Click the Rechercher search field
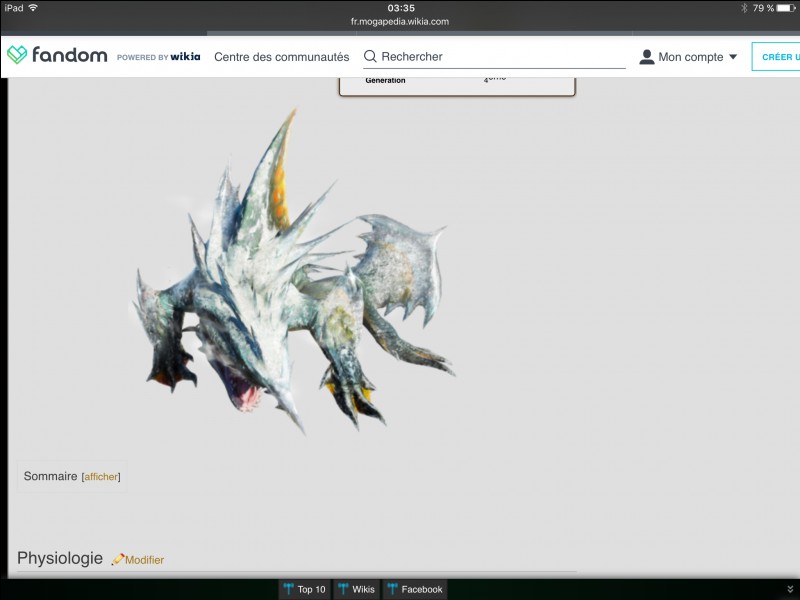The height and width of the screenshot is (600, 800). (x=494, y=57)
